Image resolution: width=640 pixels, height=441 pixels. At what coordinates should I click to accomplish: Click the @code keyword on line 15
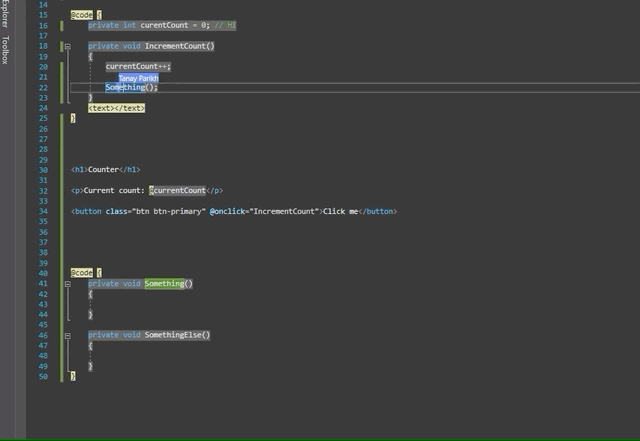pos(82,15)
